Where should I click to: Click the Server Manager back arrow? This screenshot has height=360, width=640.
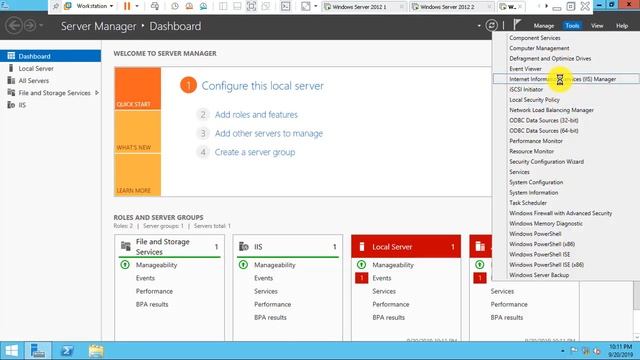click(x=14, y=26)
